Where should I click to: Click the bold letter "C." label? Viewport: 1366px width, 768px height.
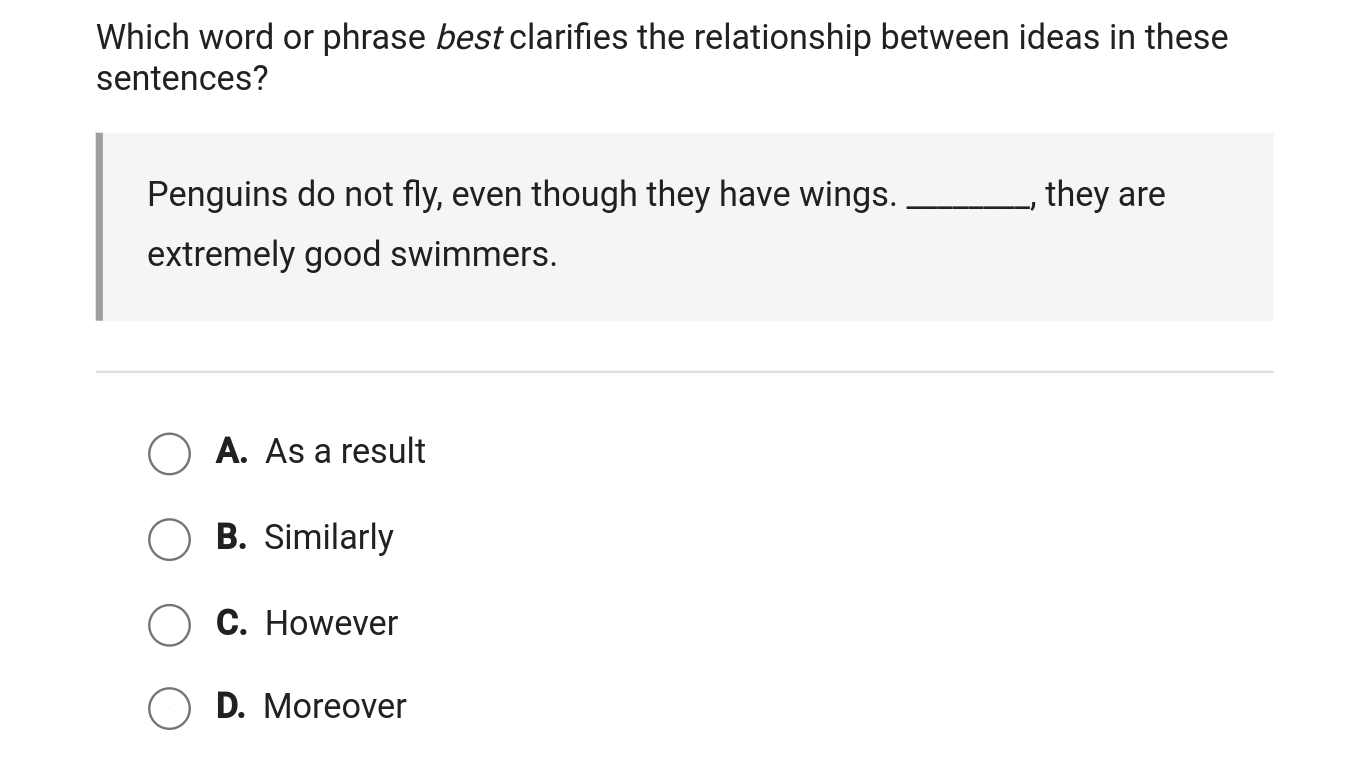[x=231, y=624]
